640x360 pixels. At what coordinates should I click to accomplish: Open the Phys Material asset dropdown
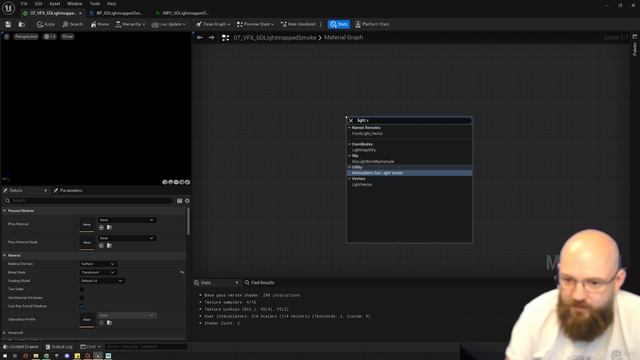[x=127, y=220]
